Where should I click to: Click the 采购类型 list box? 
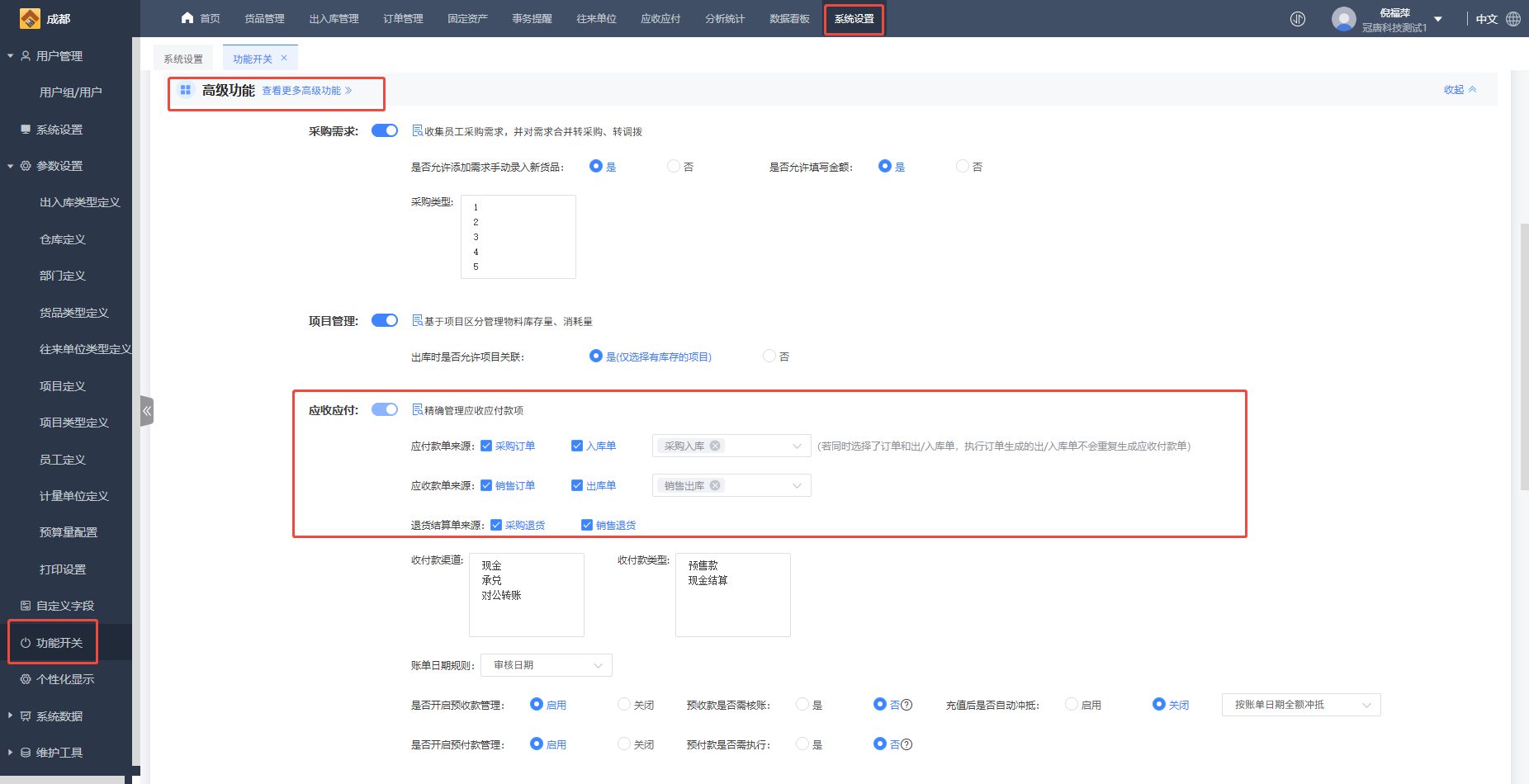pos(518,237)
